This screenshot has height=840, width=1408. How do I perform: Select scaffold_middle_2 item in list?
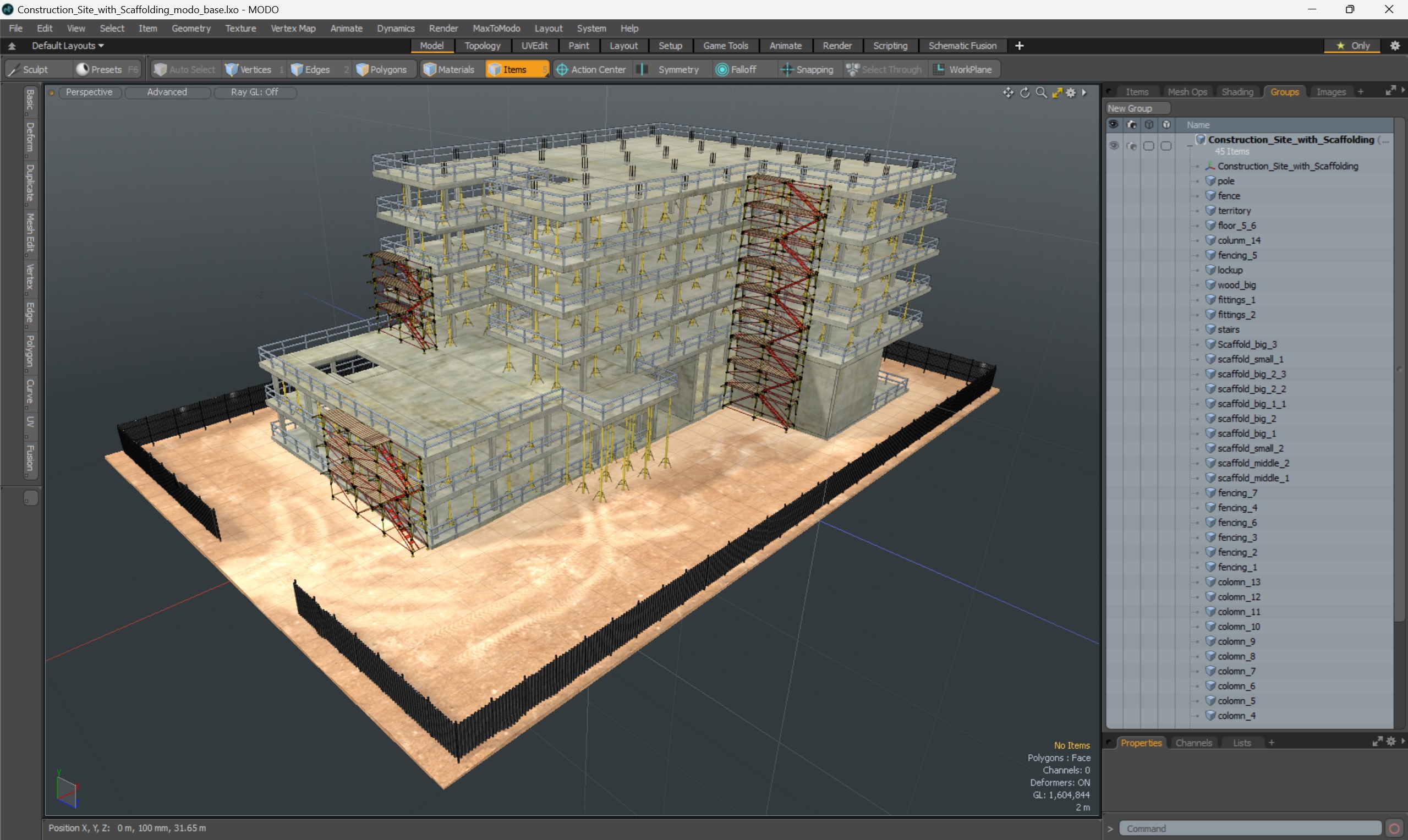(x=1253, y=463)
